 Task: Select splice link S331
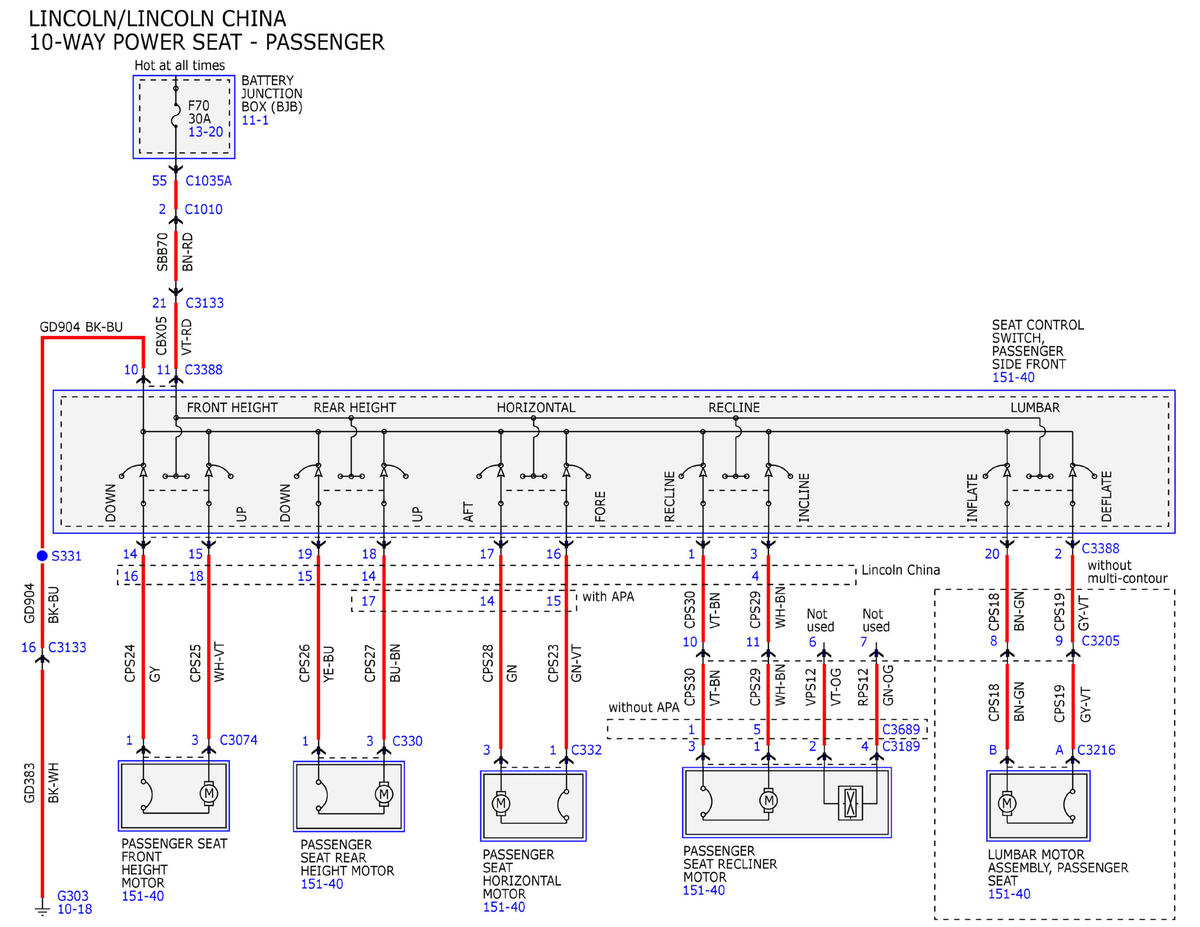pos(66,554)
